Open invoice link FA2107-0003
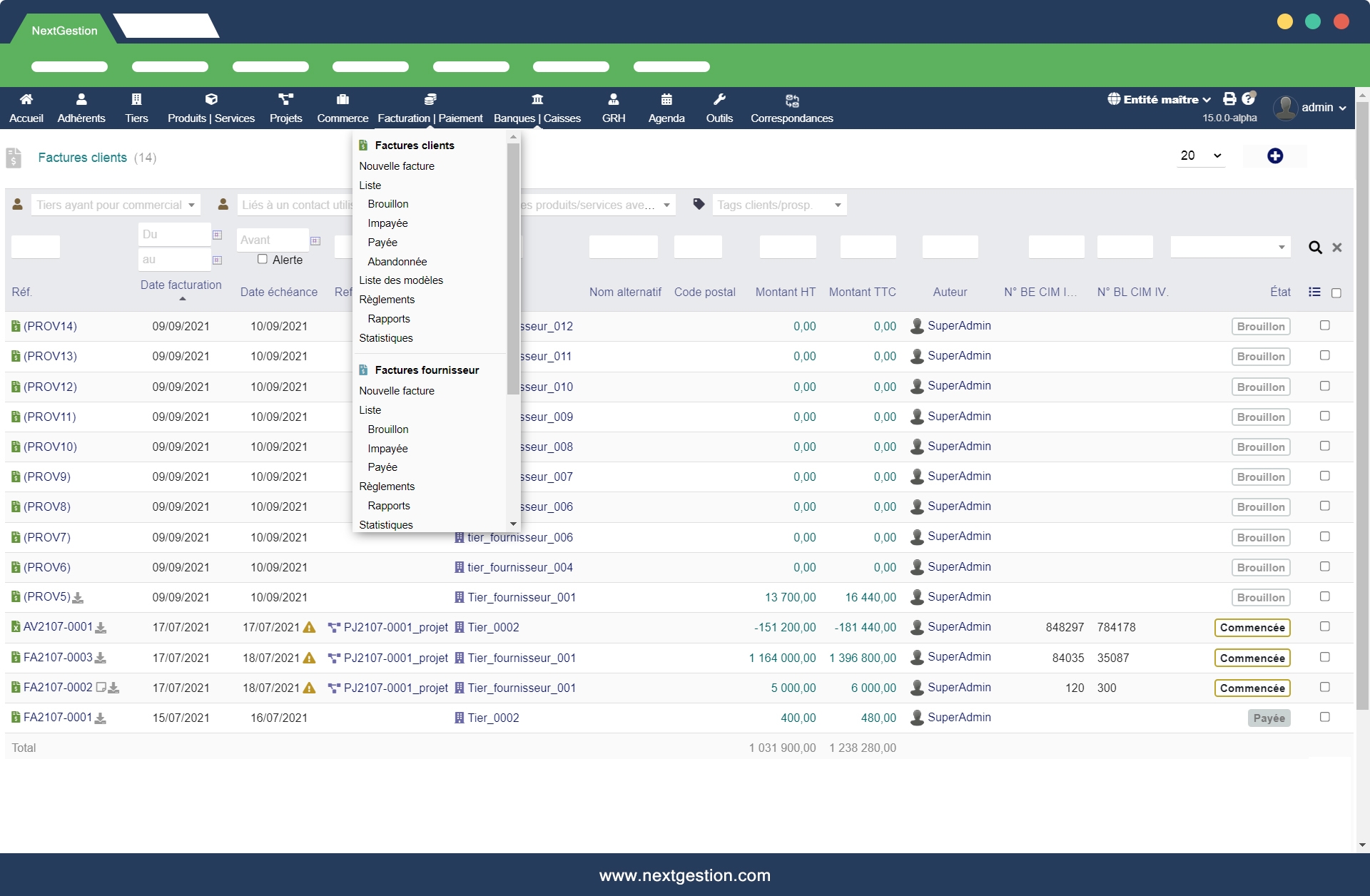Viewport: 1370px width, 896px height. click(x=58, y=657)
